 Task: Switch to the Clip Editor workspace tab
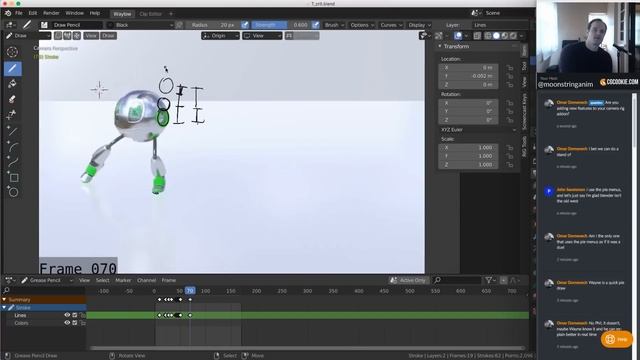click(x=151, y=14)
